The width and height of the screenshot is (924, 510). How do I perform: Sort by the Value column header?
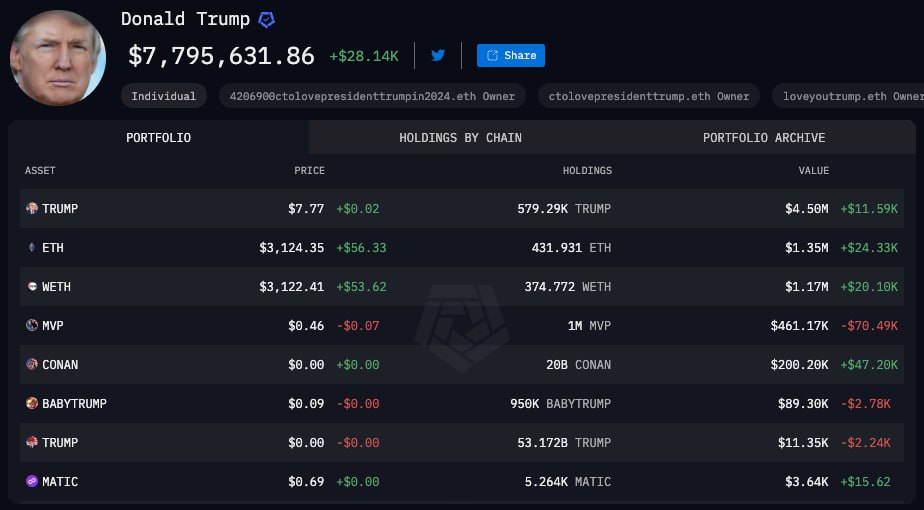813,171
